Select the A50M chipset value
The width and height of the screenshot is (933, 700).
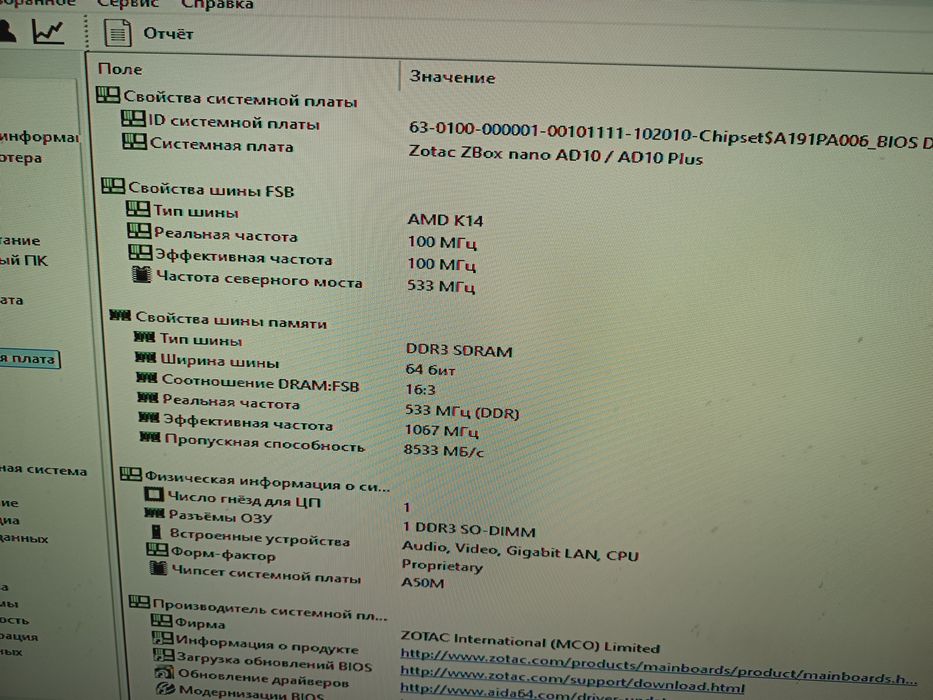(422, 582)
